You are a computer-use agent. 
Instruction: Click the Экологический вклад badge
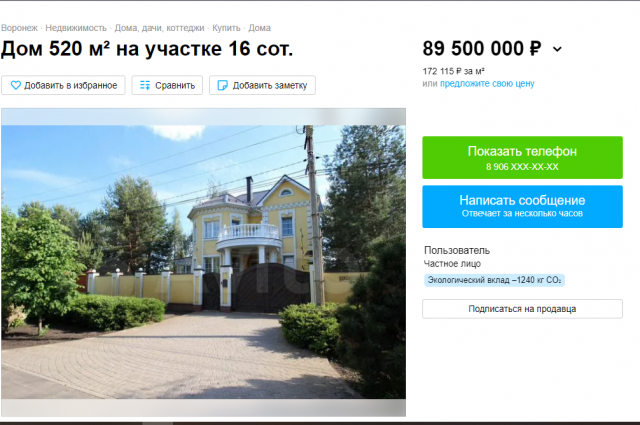tap(494, 280)
